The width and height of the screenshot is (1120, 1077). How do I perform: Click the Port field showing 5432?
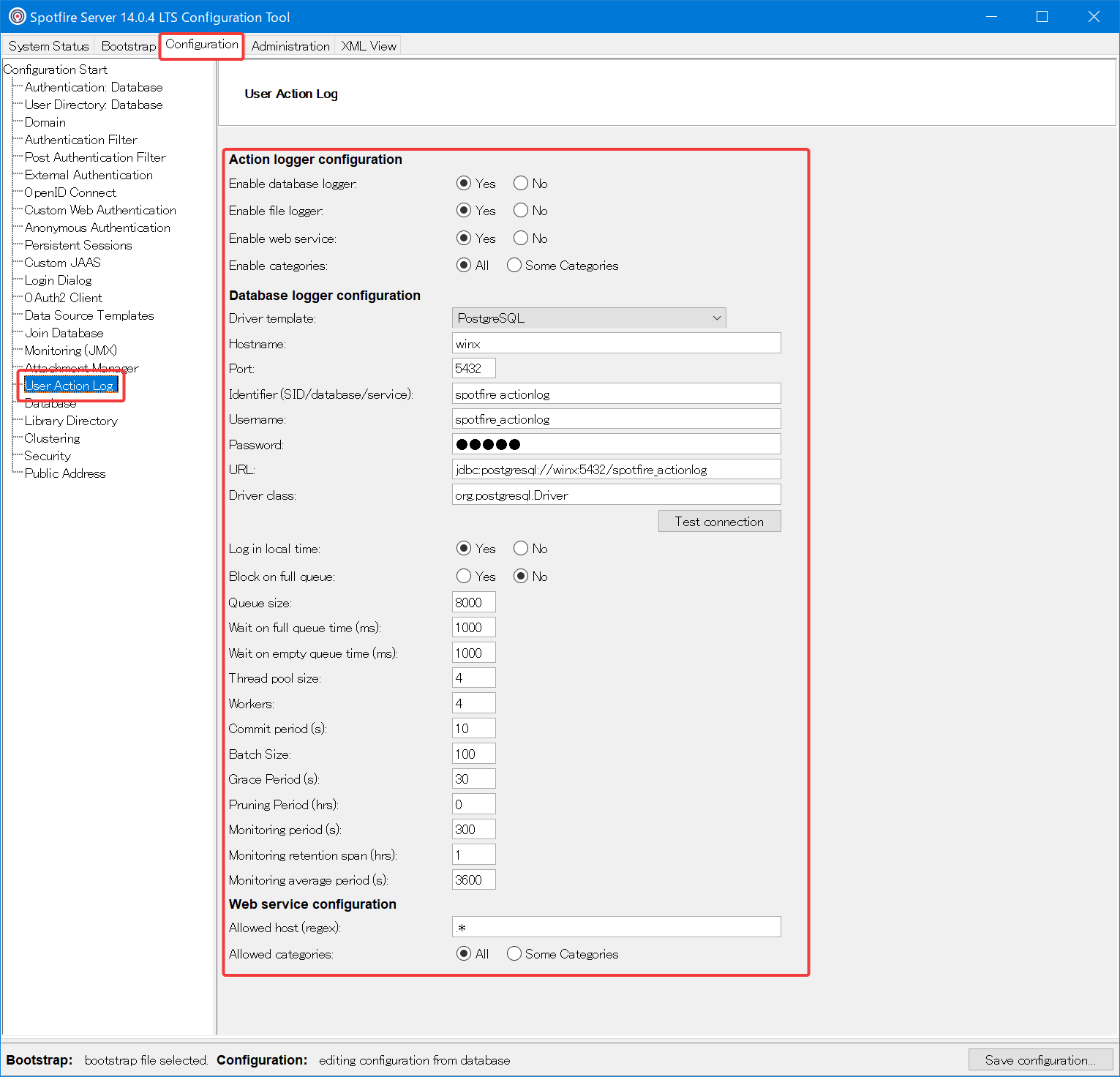click(x=474, y=369)
